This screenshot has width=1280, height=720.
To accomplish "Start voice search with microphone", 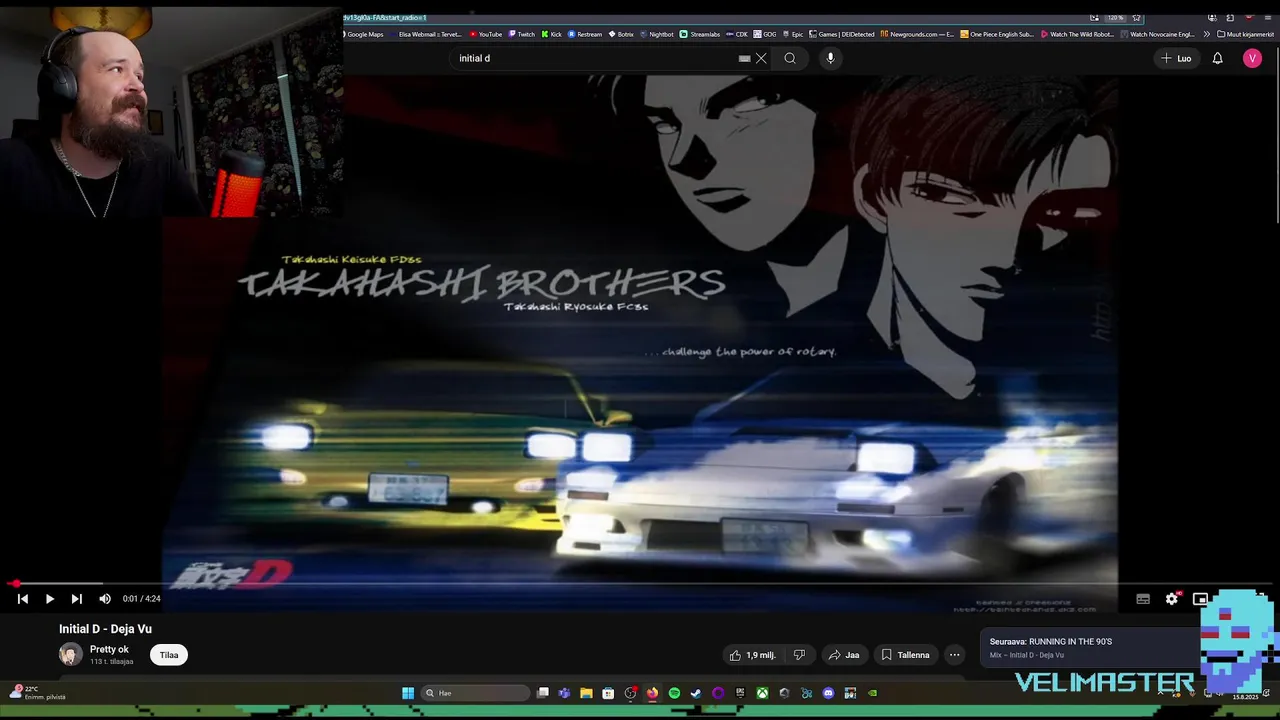I will pos(830,58).
